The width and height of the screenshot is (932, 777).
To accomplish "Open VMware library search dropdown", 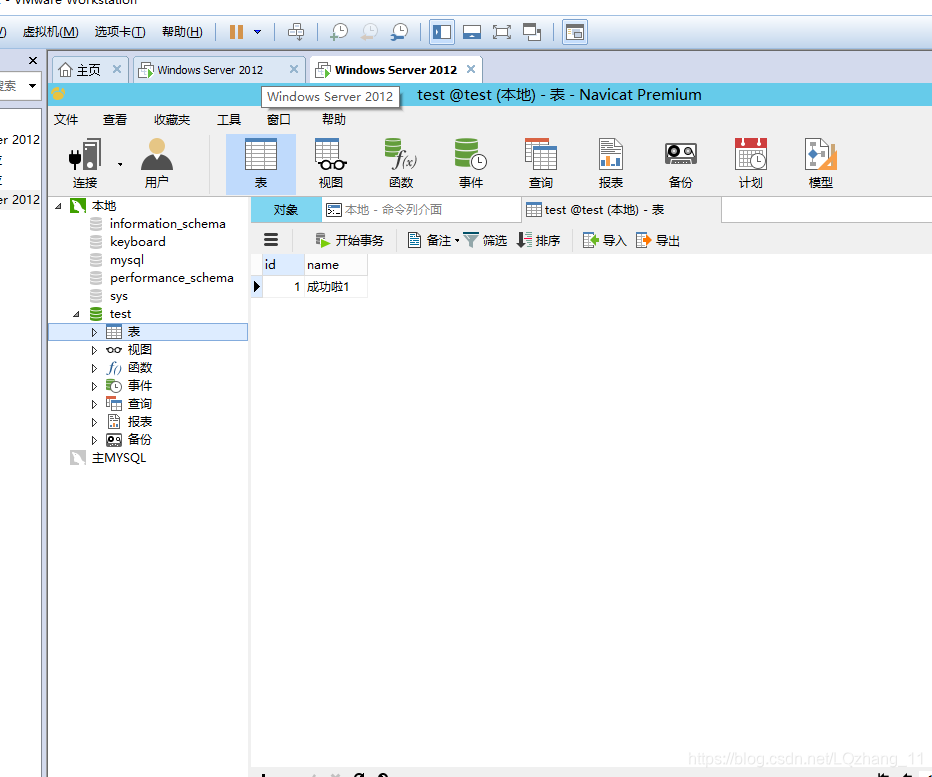I will 32,86.
